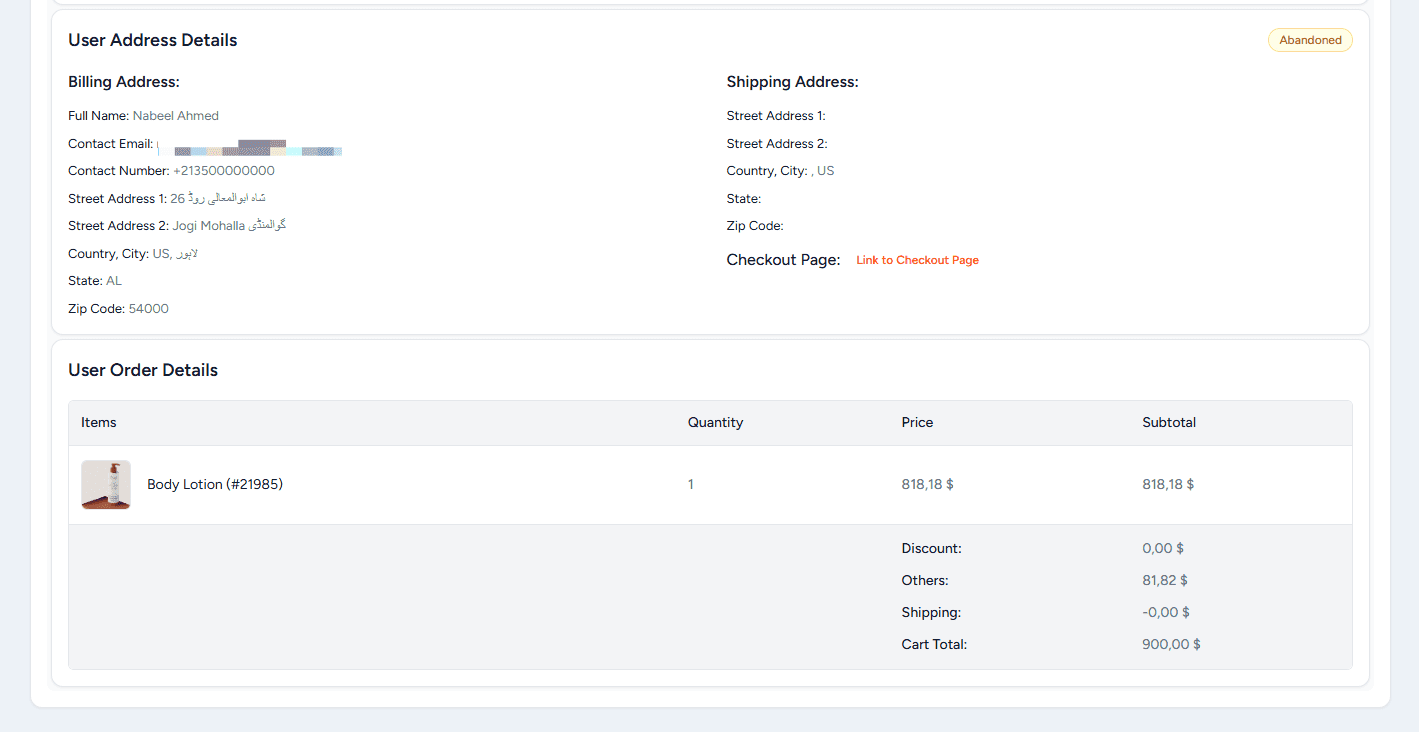Click the Body Lotion quantity 1
Viewport: 1419px width, 732px height.
[691, 485]
